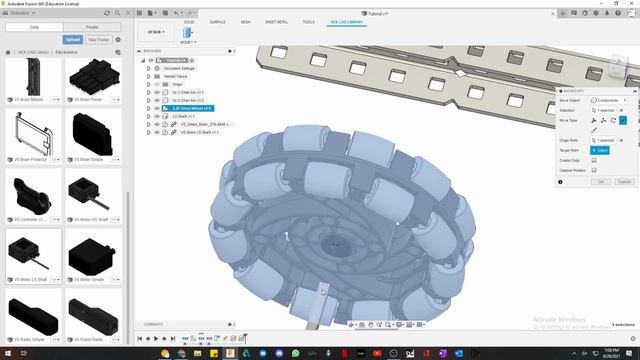Toggle visibility of V5_Smart_Motor component
640x360 pixels.
pyautogui.click(x=157, y=124)
